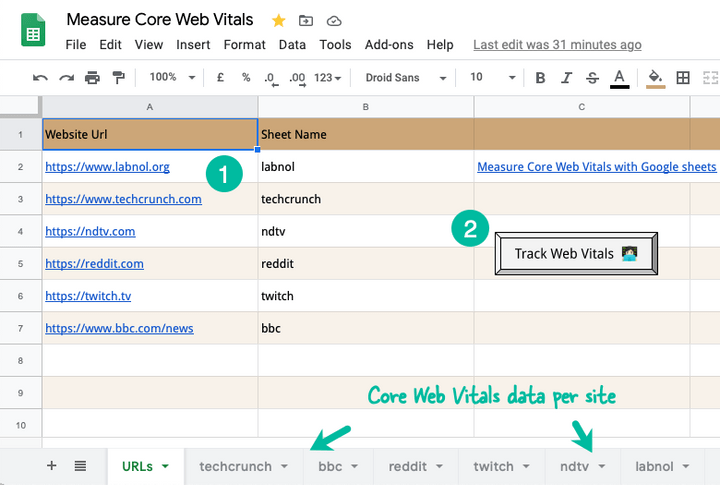Open the Data menu

pyautogui.click(x=292, y=45)
